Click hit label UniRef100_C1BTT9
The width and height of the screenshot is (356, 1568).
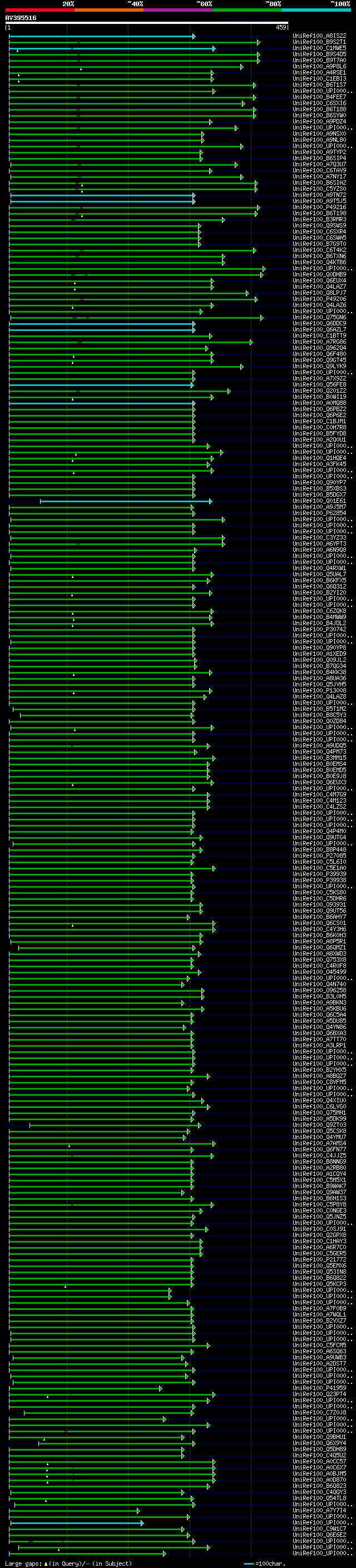[x=319, y=336]
